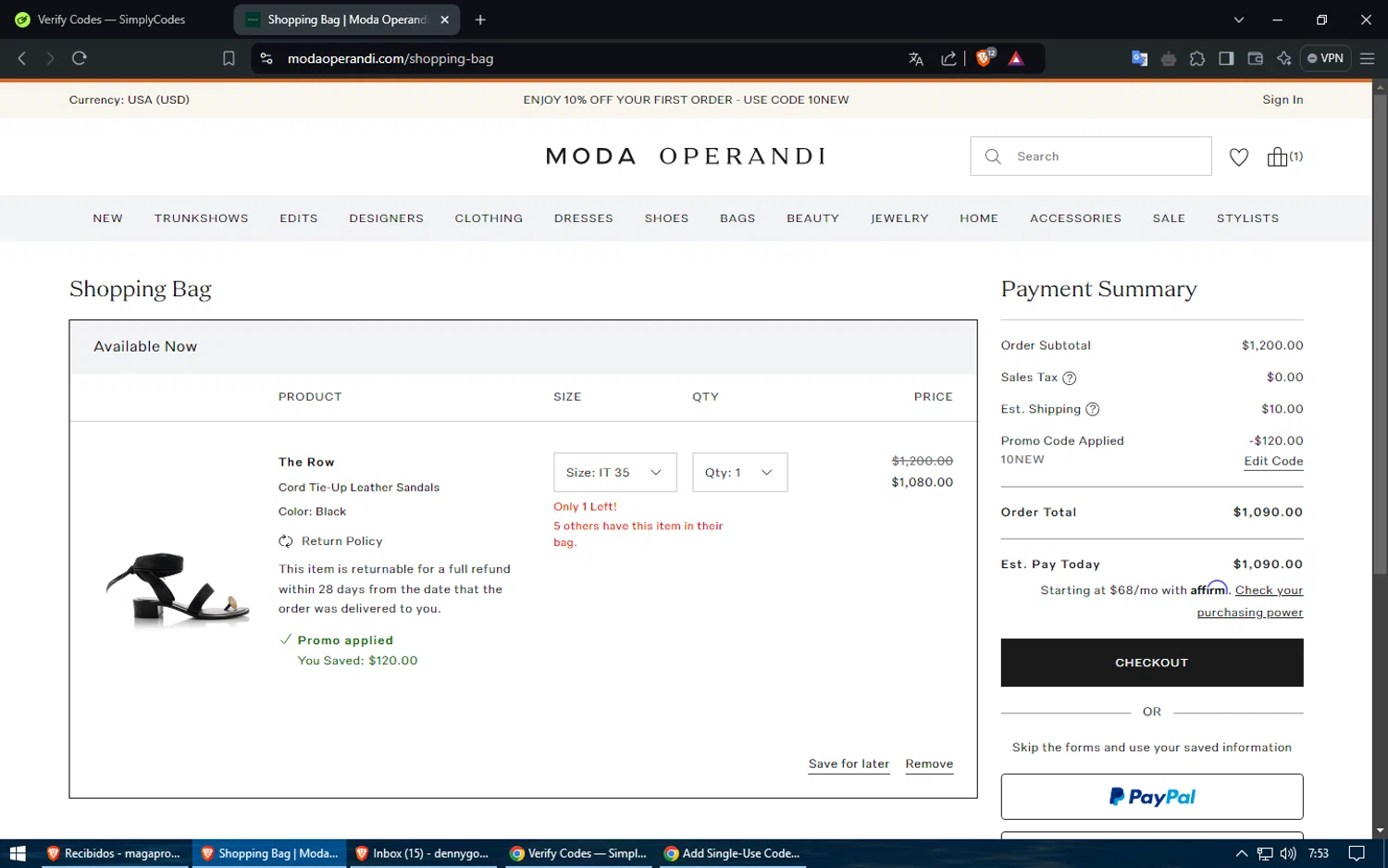Image resolution: width=1388 pixels, height=868 pixels.
Task: Click the VPN button in toolbar
Action: (x=1325, y=58)
